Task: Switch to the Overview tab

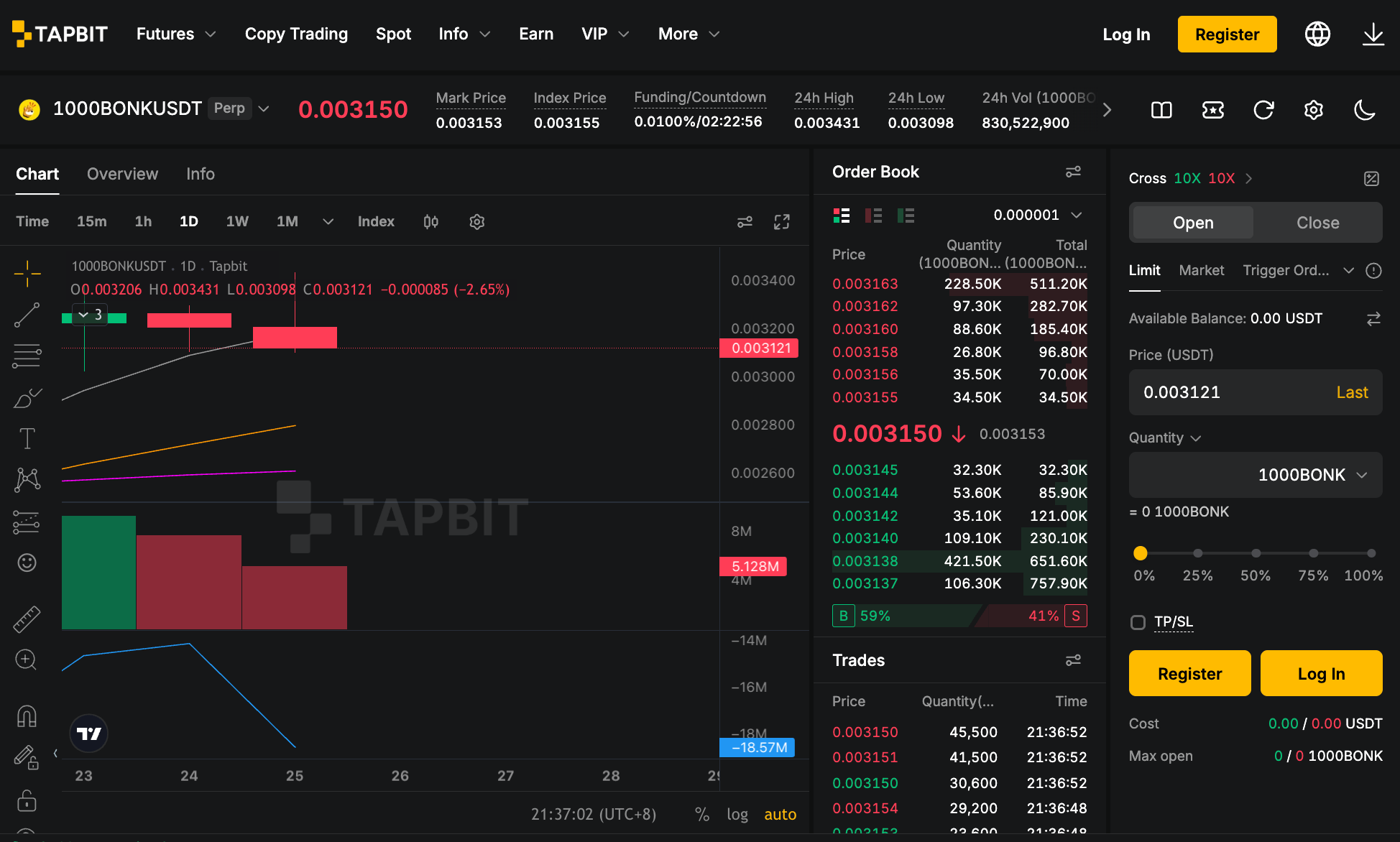Action: 122,174
